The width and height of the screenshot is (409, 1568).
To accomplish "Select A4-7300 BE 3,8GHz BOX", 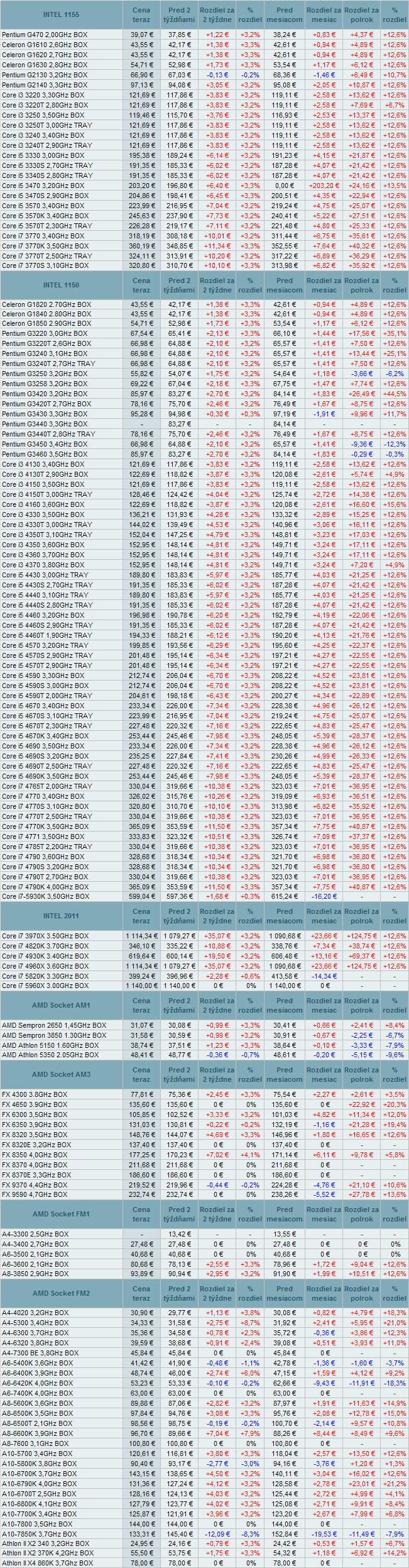I will coord(40,1353).
